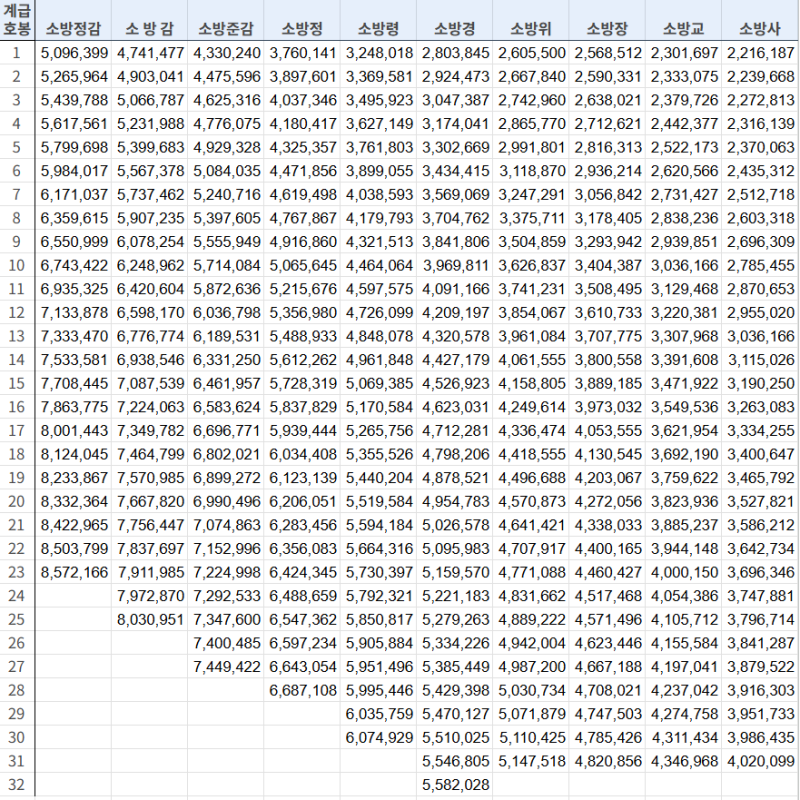Select the 소방경 column header
The image size is (800, 800).
[455, 20]
